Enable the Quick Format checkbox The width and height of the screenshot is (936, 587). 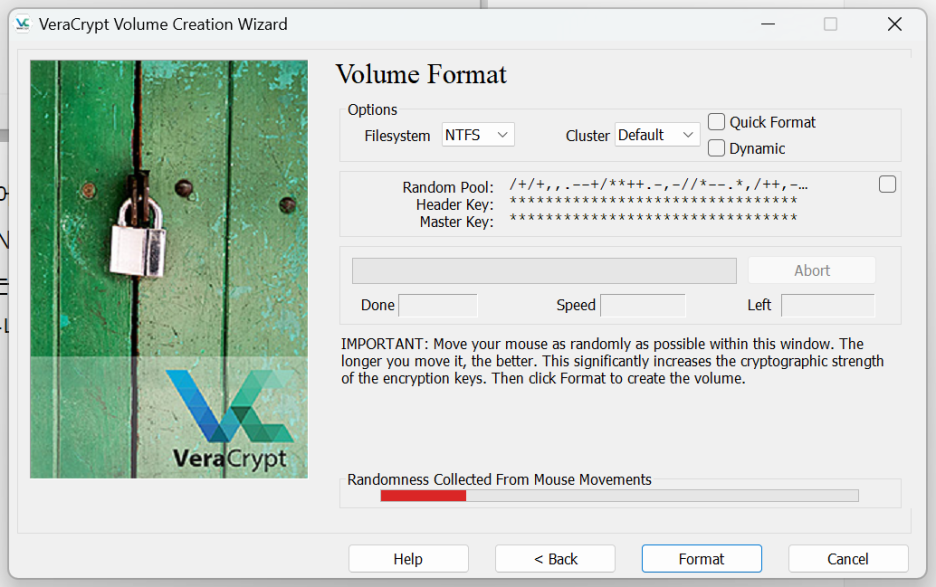tap(716, 122)
